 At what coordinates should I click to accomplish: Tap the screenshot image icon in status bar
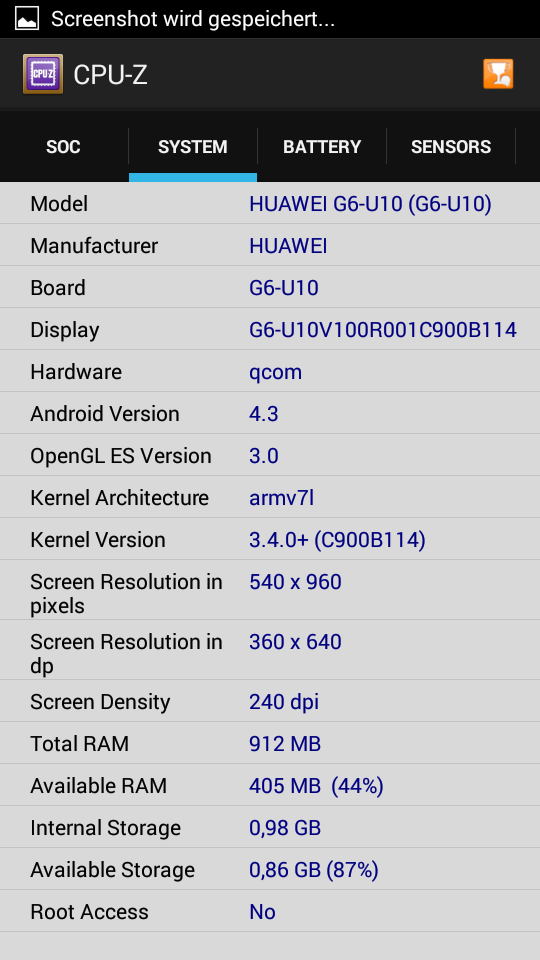[27, 18]
